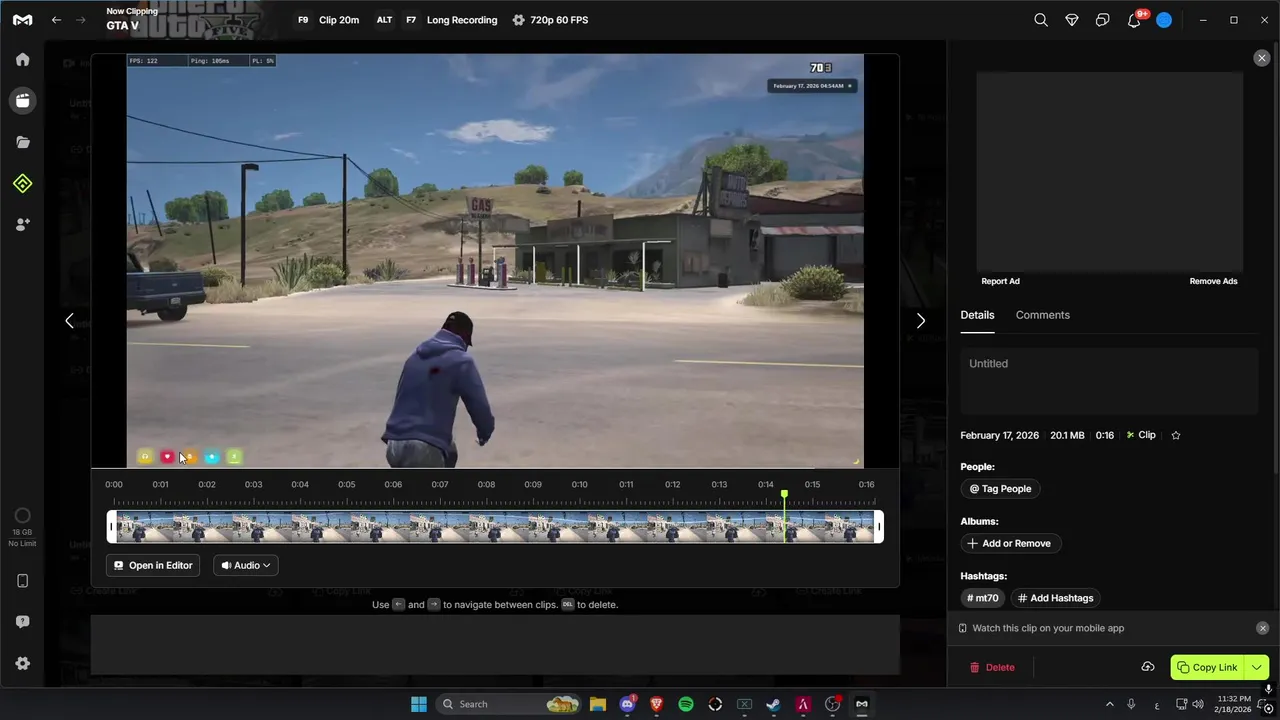Dismiss the mobile app banner
Screen dimensions: 1280x720
(1262, 628)
